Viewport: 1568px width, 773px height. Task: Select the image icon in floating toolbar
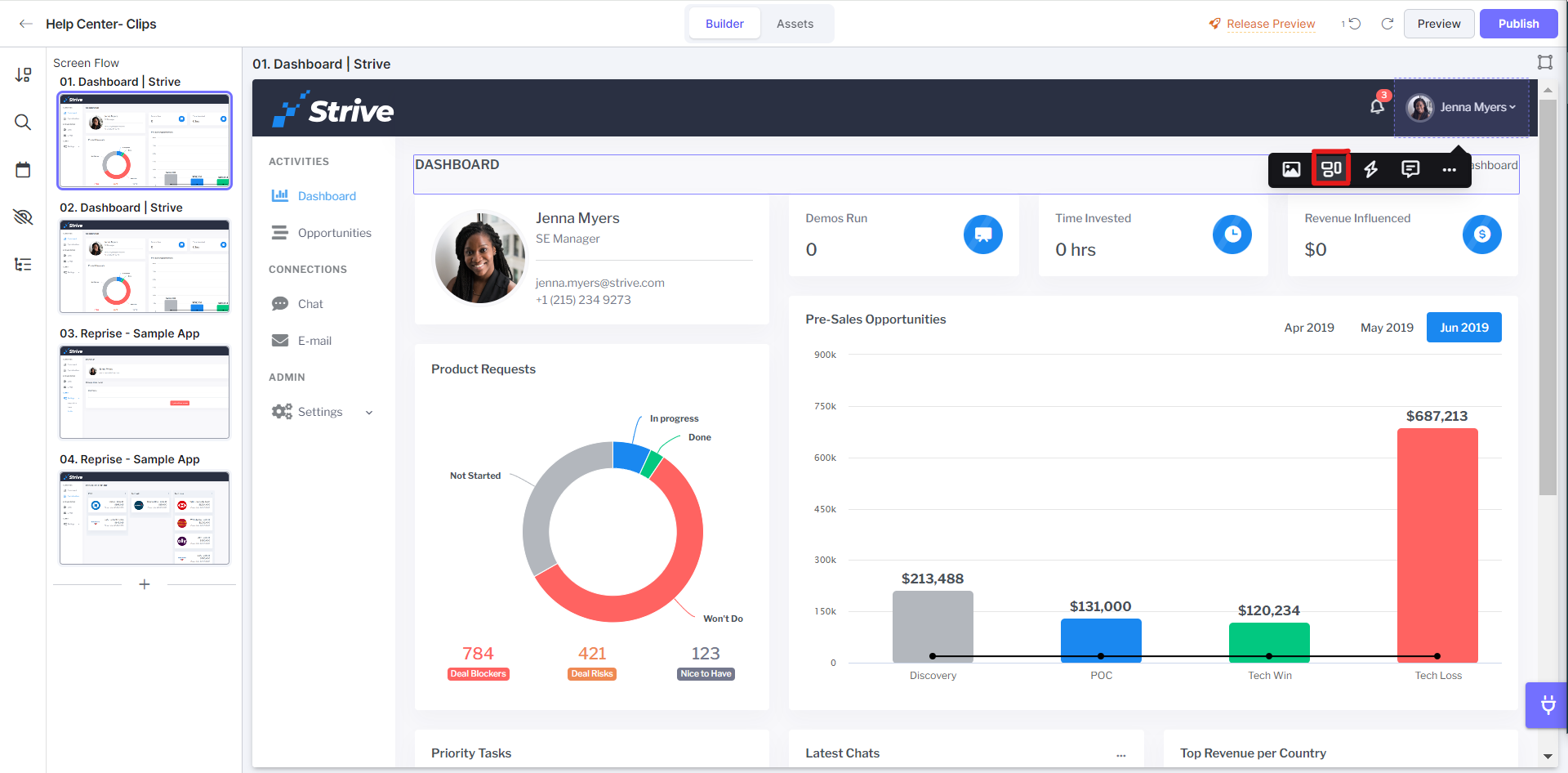point(1291,169)
